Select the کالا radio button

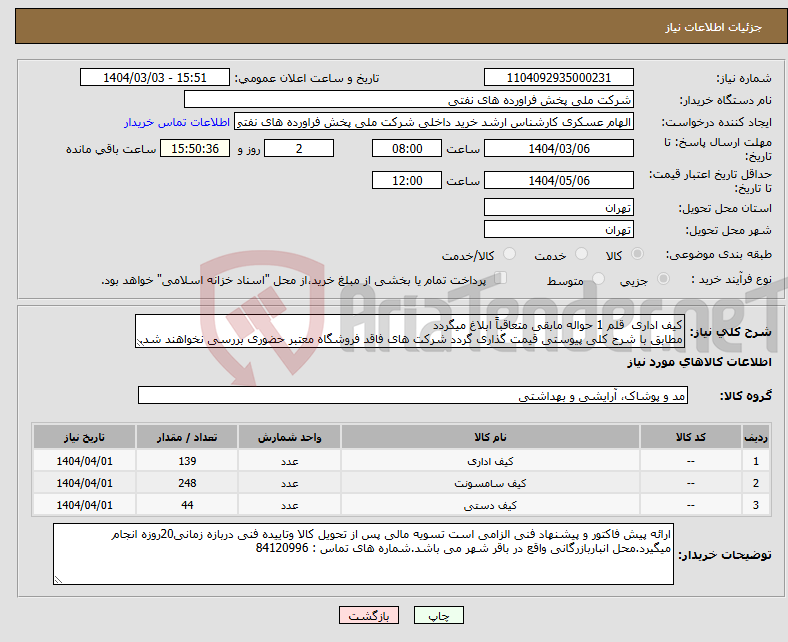637,254
